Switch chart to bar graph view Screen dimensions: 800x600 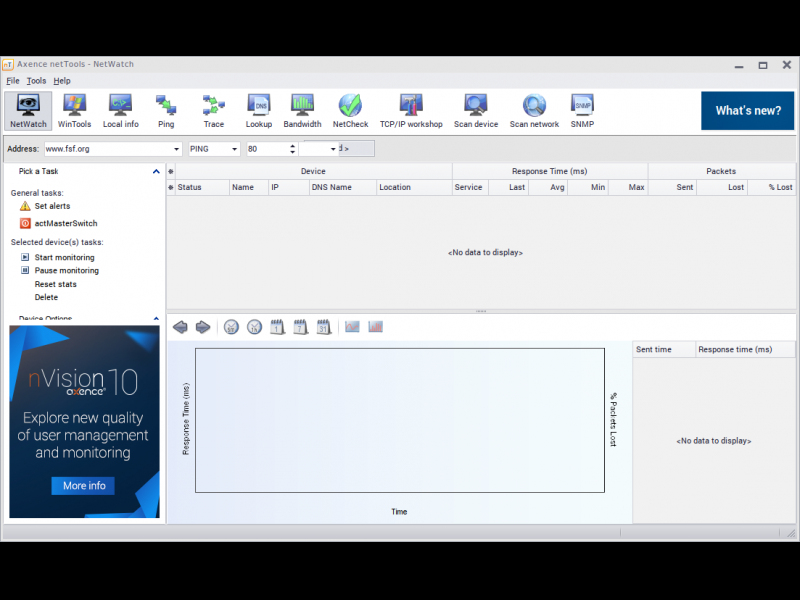(x=376, y=327)
